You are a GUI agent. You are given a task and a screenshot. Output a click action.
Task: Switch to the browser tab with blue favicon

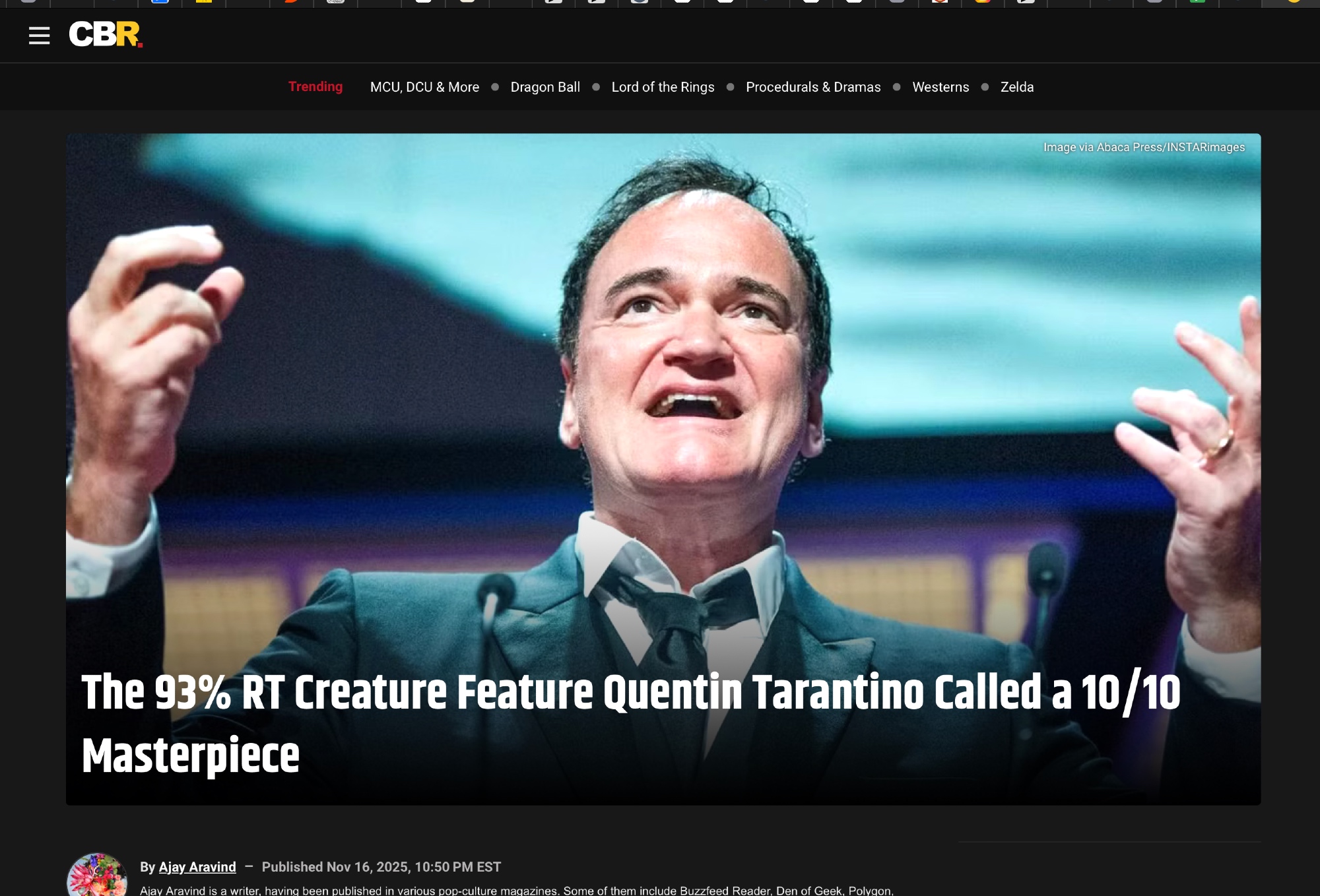click(160, 2)
